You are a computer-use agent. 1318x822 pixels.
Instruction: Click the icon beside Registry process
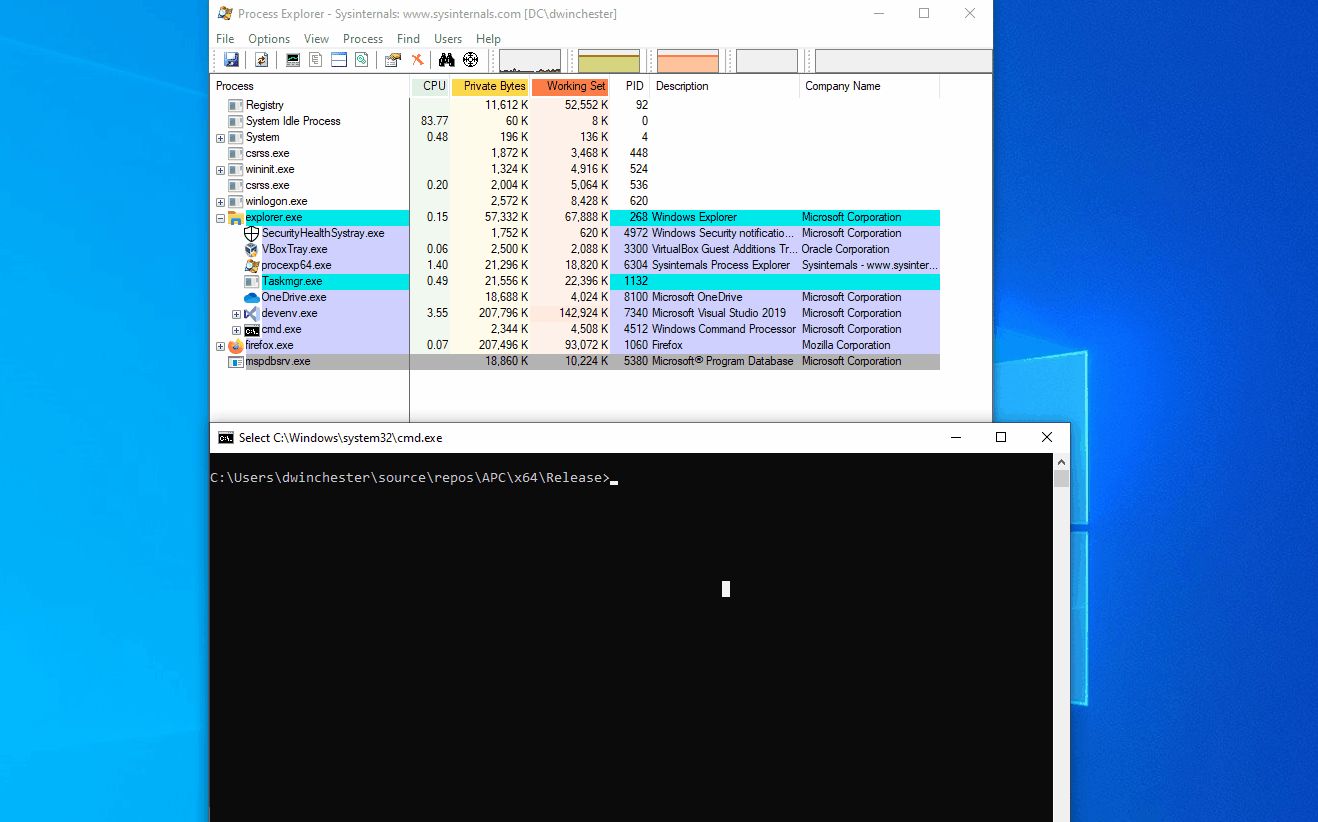(236, 105)
